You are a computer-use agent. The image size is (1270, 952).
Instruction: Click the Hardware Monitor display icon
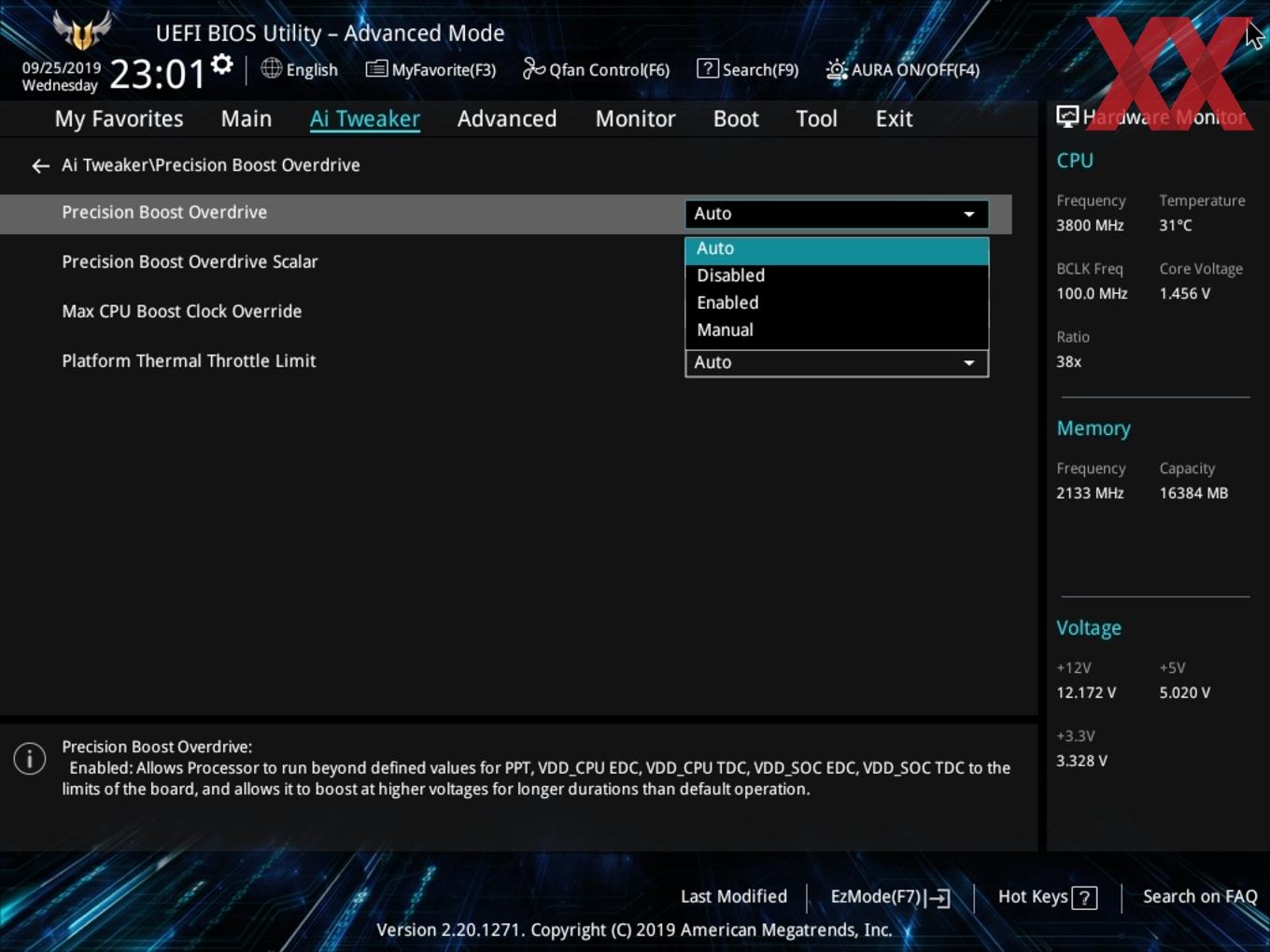tap(1067, 116)
